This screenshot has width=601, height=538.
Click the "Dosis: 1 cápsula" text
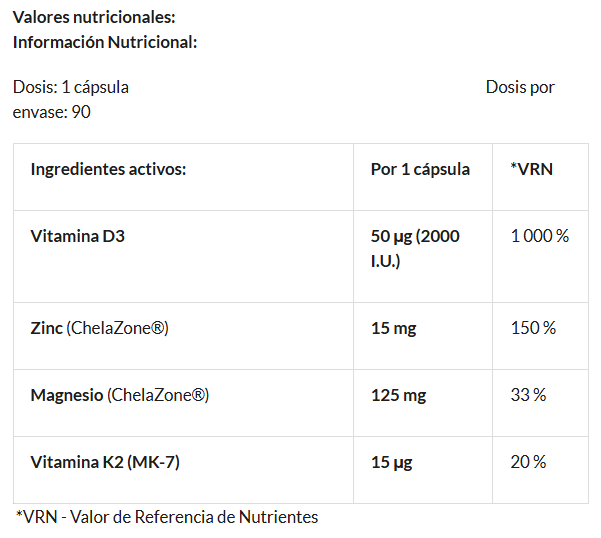click(x=71, y=87)
